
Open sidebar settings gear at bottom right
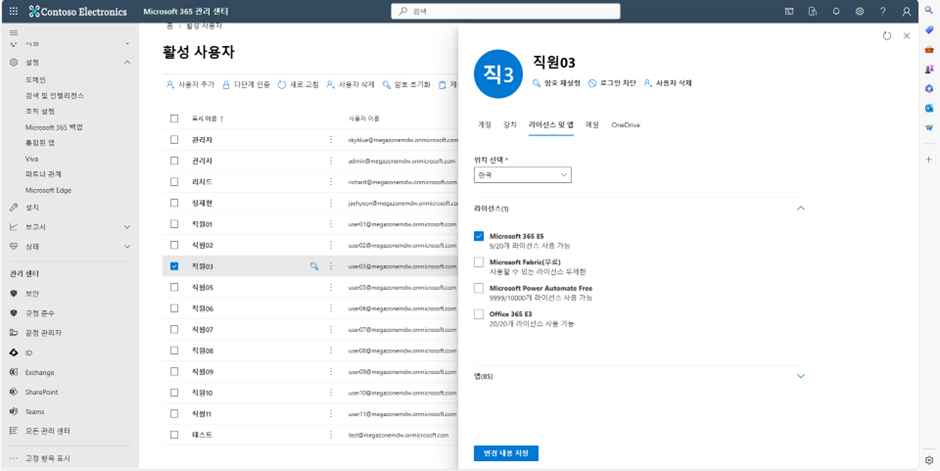(929, 460)
